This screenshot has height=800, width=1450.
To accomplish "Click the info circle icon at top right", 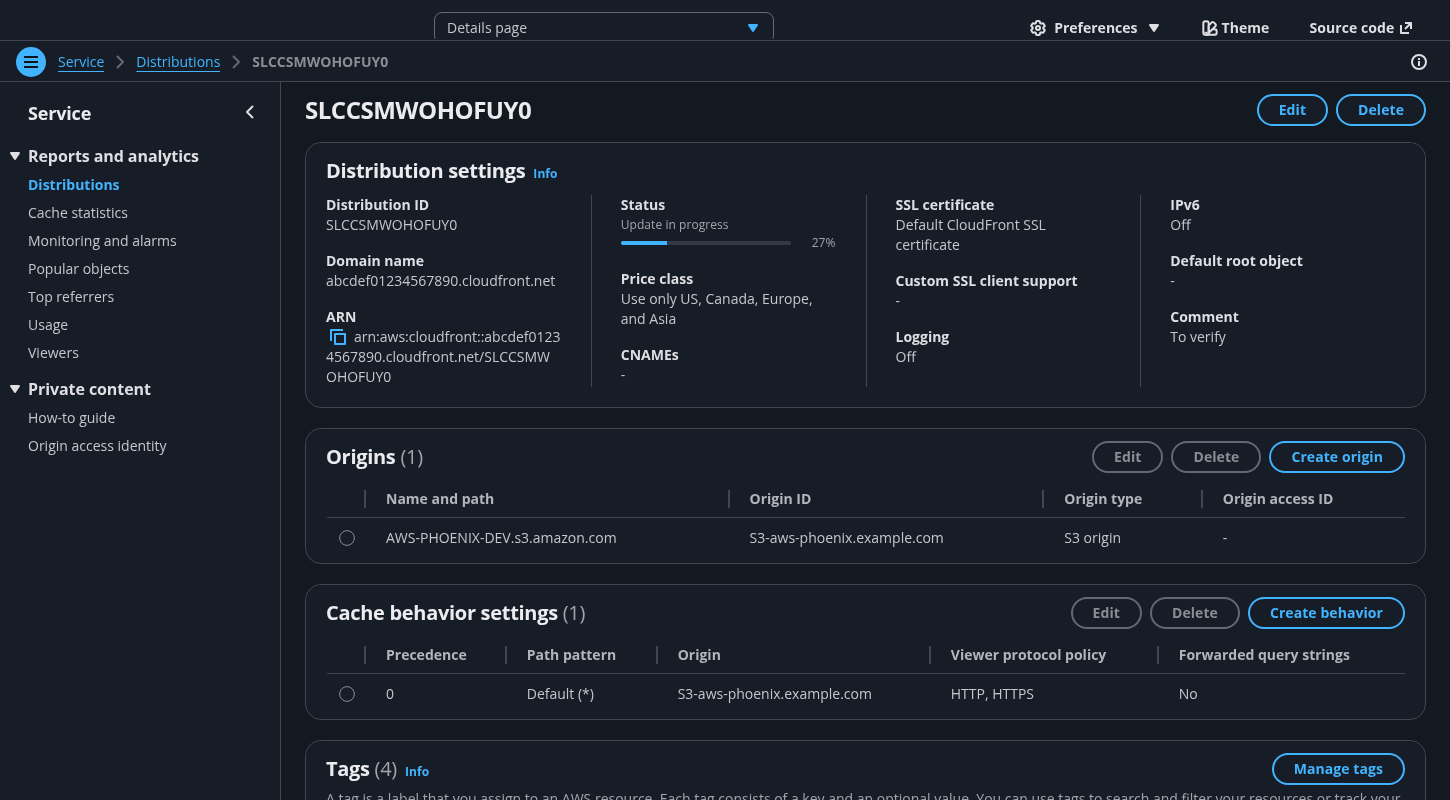I will pos(1418,62).
